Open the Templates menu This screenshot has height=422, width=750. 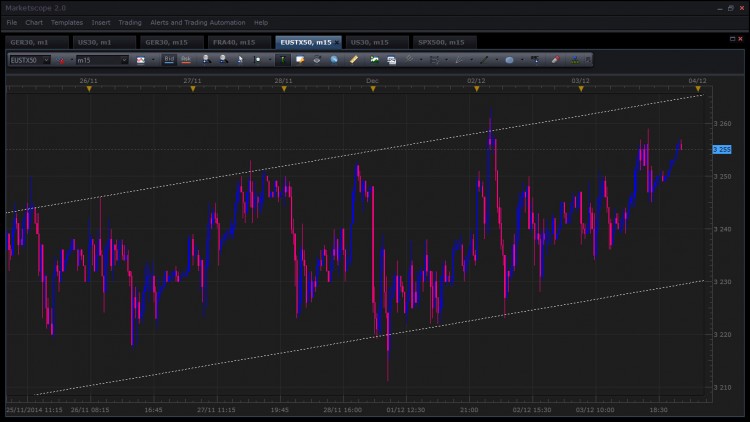click(67, 22)
